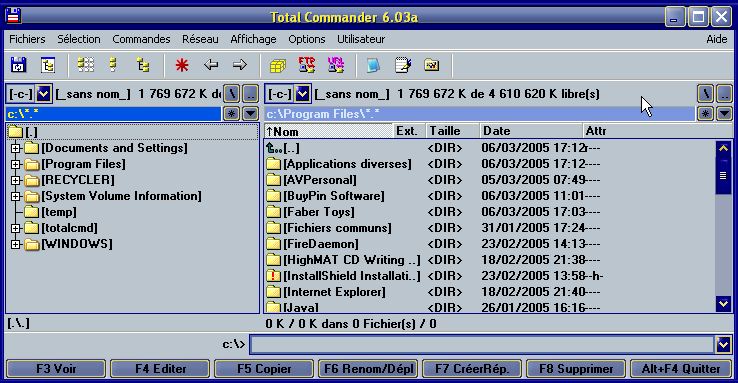Image resolution: width=738 pixels, height=383 pixels.
Task: Click the right panel scrollbar down arrow
Action: pyautogui.click(x=723, y=303)
